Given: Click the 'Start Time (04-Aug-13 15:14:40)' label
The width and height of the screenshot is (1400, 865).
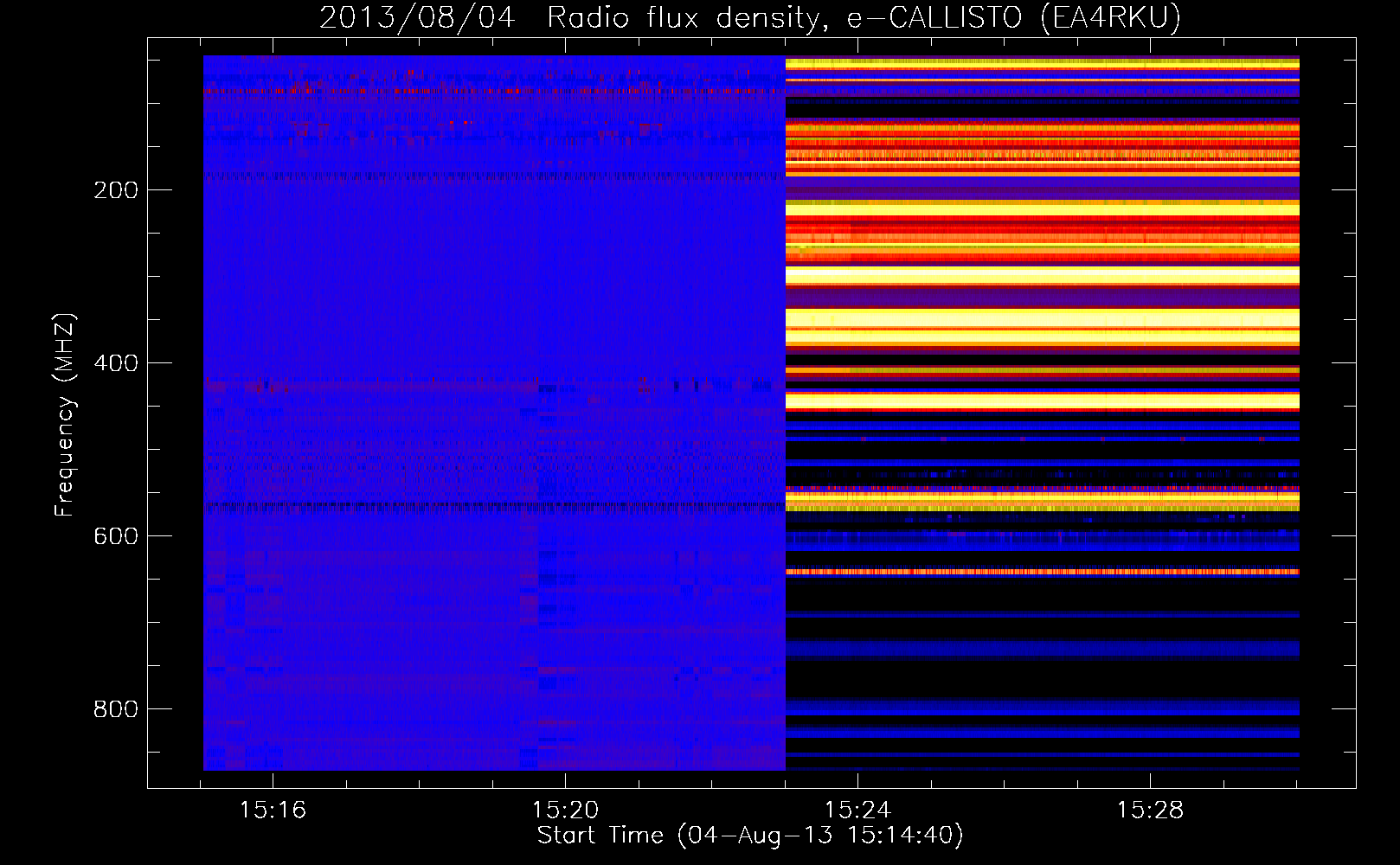Looking at the screenshot, I should click(x=751, y=836).
